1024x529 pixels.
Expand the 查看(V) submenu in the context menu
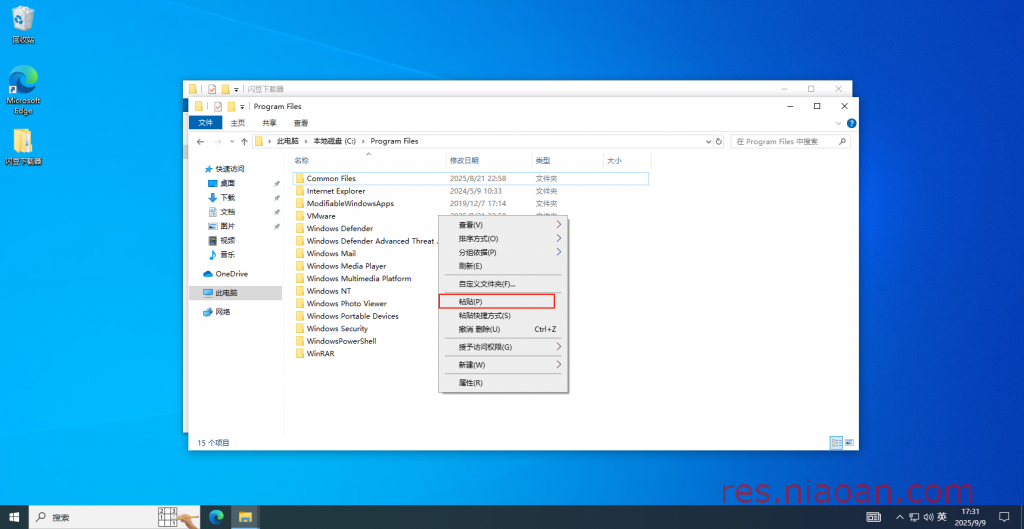click(x=559, y=224)
